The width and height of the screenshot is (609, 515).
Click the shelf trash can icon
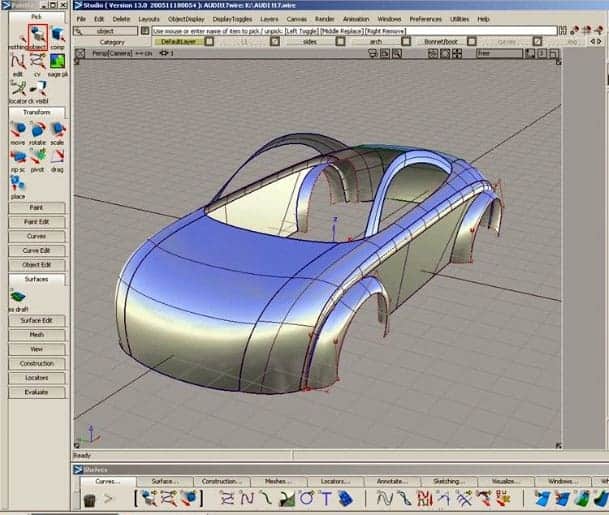(x=90, y=499)
